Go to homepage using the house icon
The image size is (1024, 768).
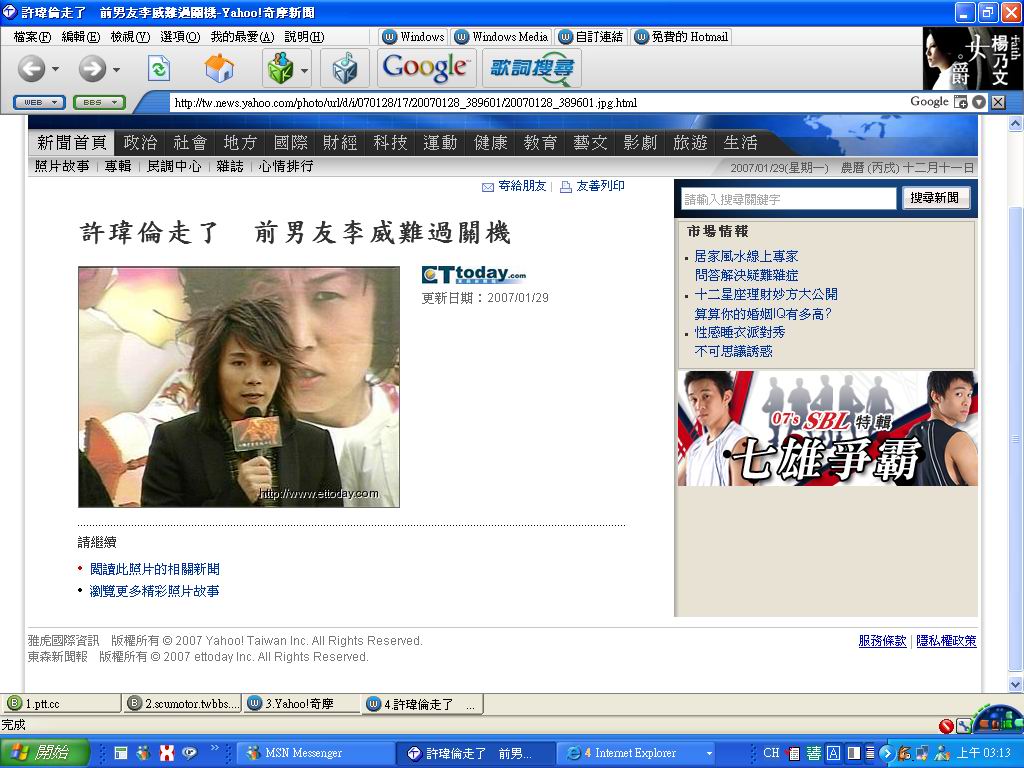(x=220, y=69)
